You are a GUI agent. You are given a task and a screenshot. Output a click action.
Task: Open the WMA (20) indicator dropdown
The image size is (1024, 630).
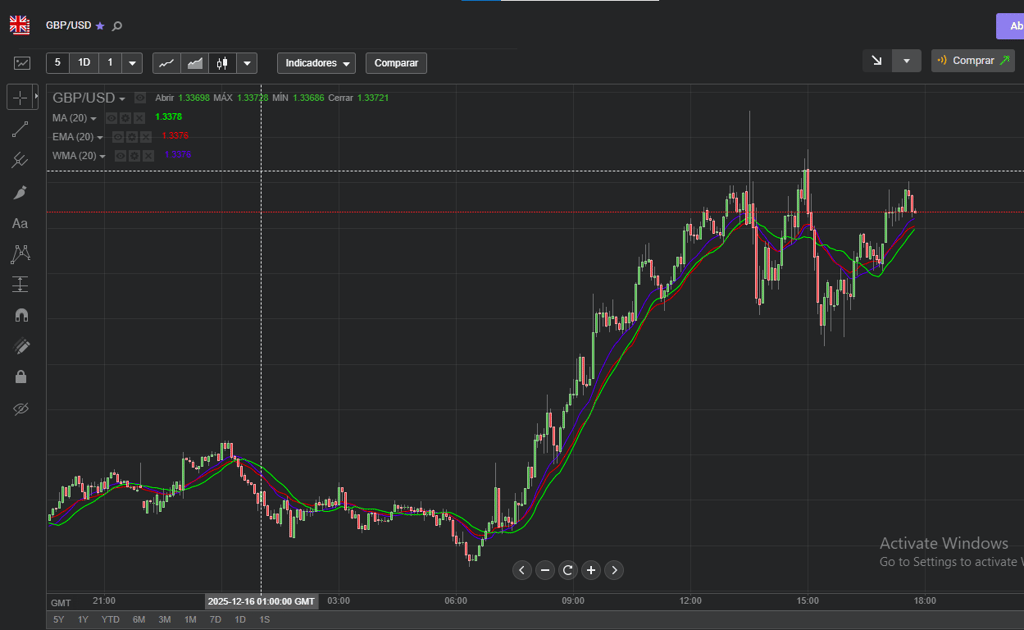103,156
